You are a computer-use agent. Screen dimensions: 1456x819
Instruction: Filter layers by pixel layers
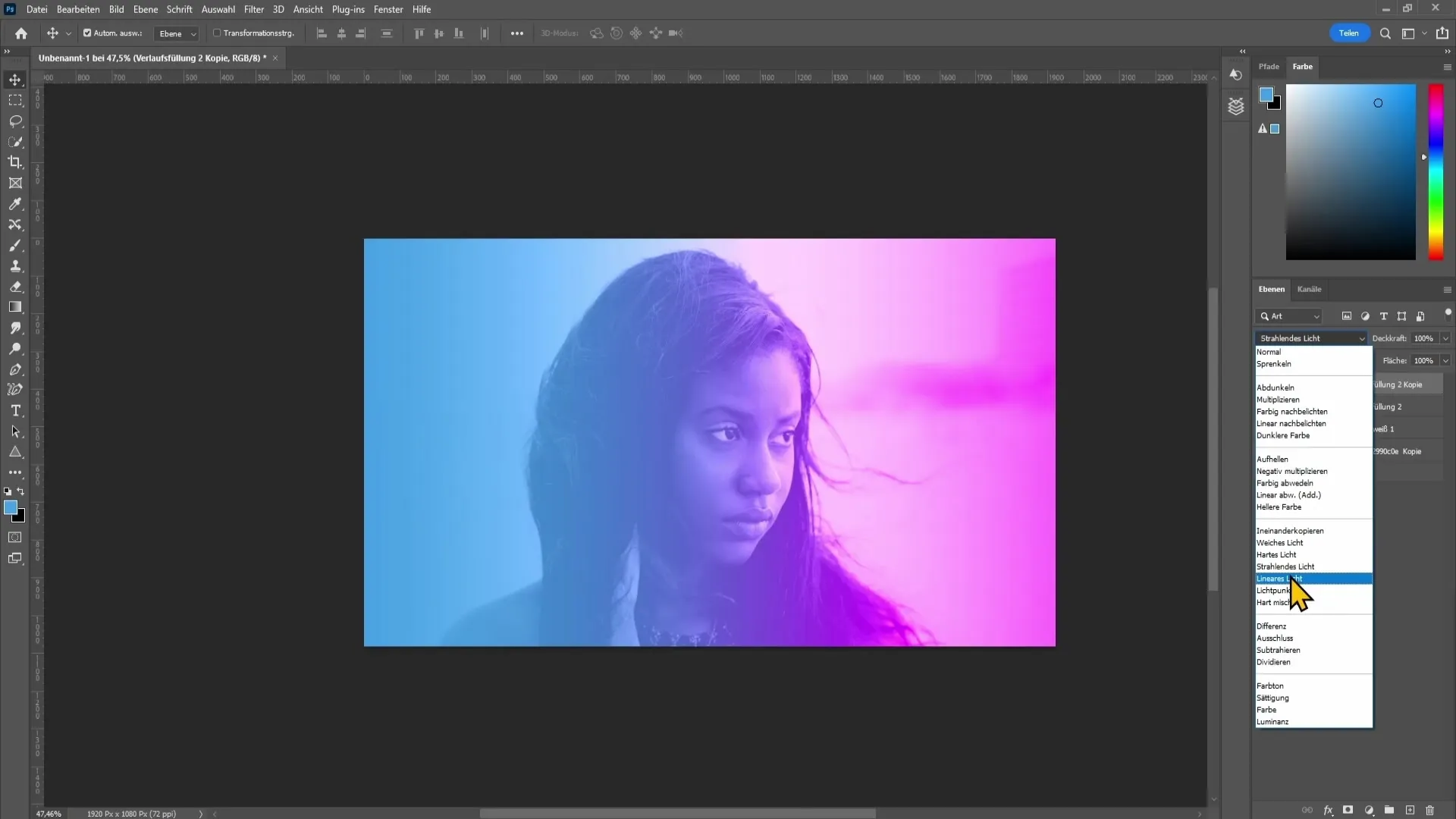pos(1347,316)
